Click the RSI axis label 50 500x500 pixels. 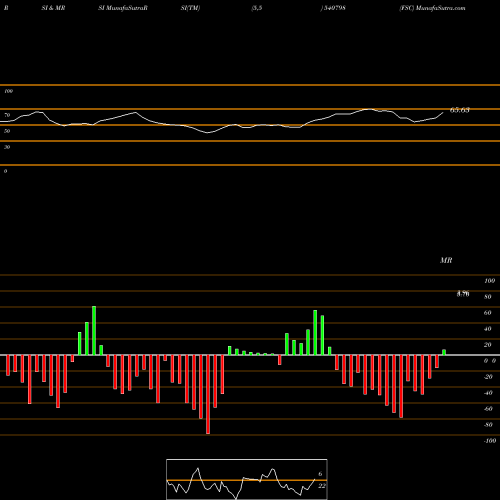pos(7,131)
